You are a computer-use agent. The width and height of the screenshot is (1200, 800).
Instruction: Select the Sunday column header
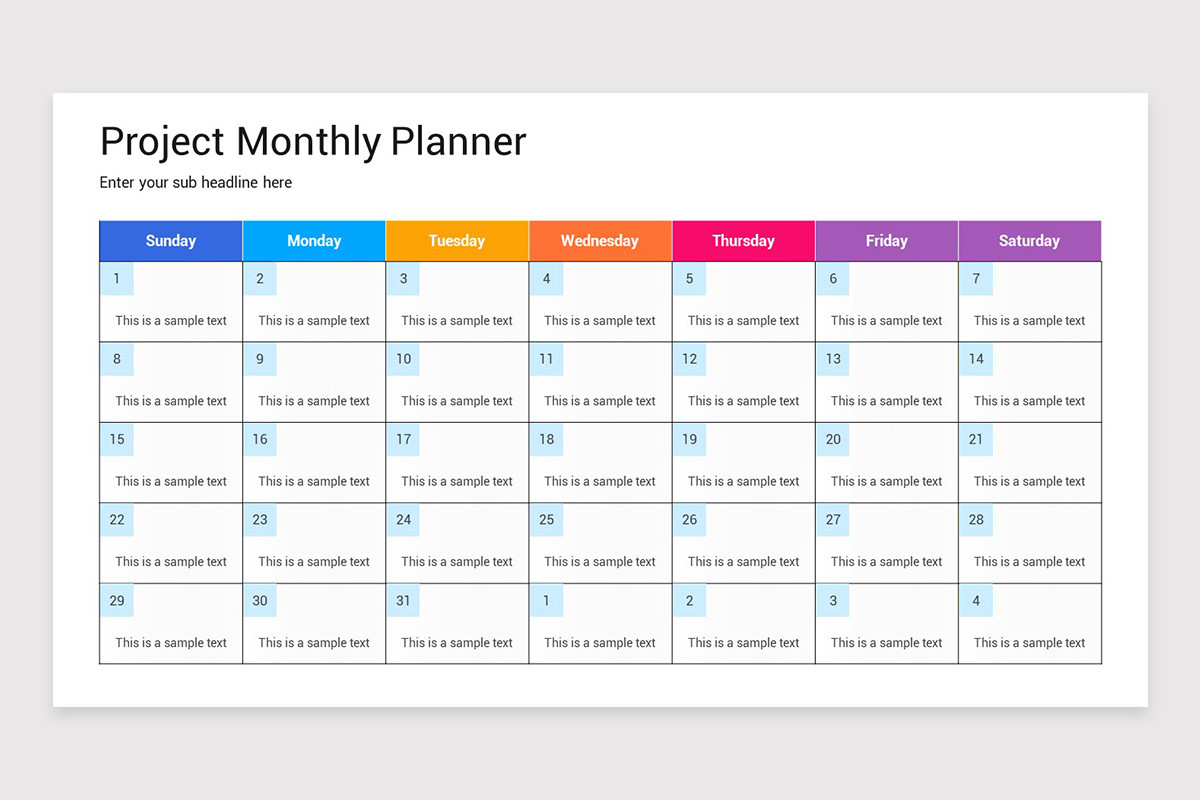click(171, 241)
